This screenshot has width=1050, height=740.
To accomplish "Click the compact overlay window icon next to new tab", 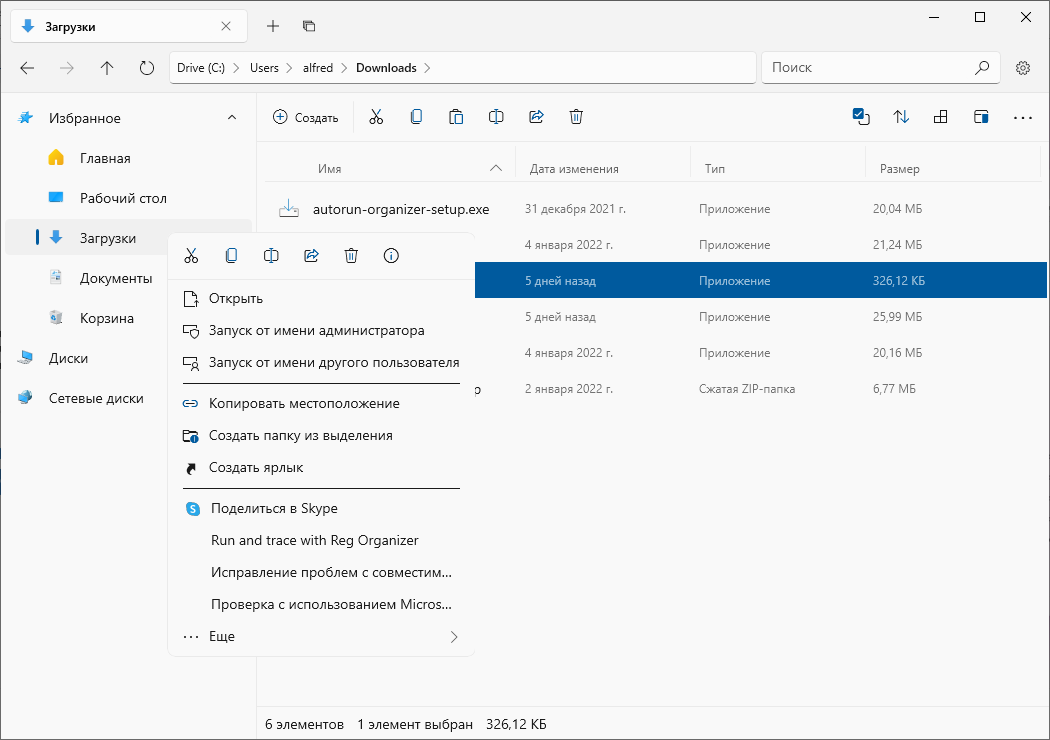I will point(309,26).
